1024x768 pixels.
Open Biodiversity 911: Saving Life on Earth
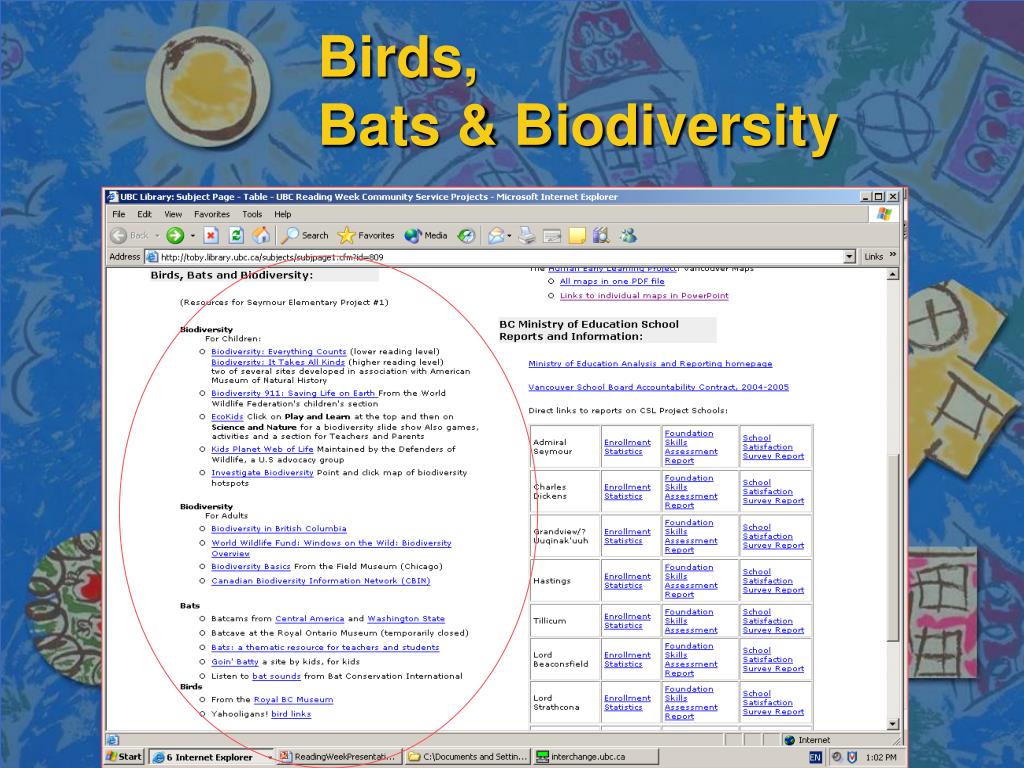coord(294,393)
